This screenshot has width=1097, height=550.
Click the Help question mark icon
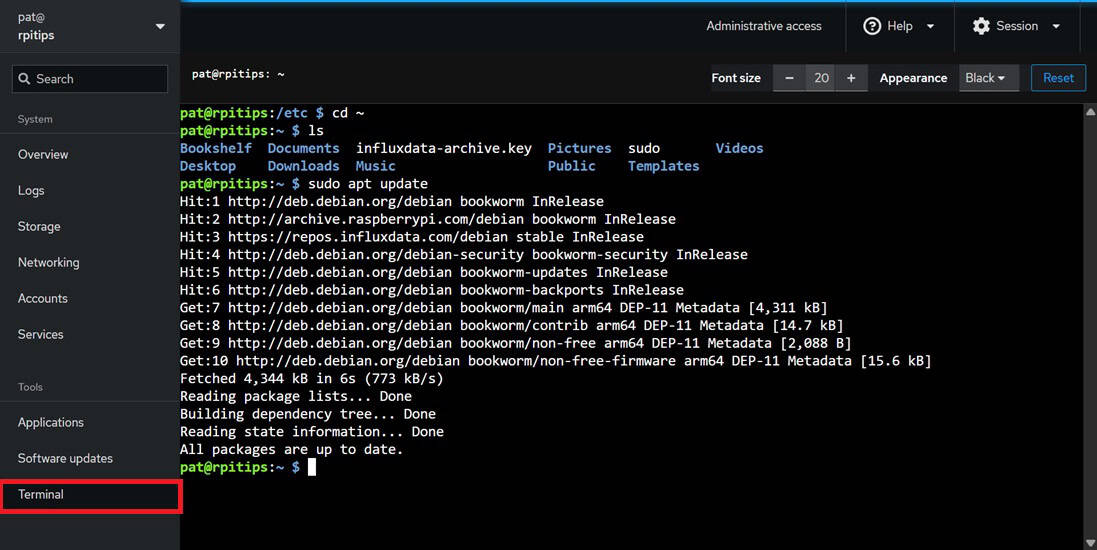[x=872, y=26]
